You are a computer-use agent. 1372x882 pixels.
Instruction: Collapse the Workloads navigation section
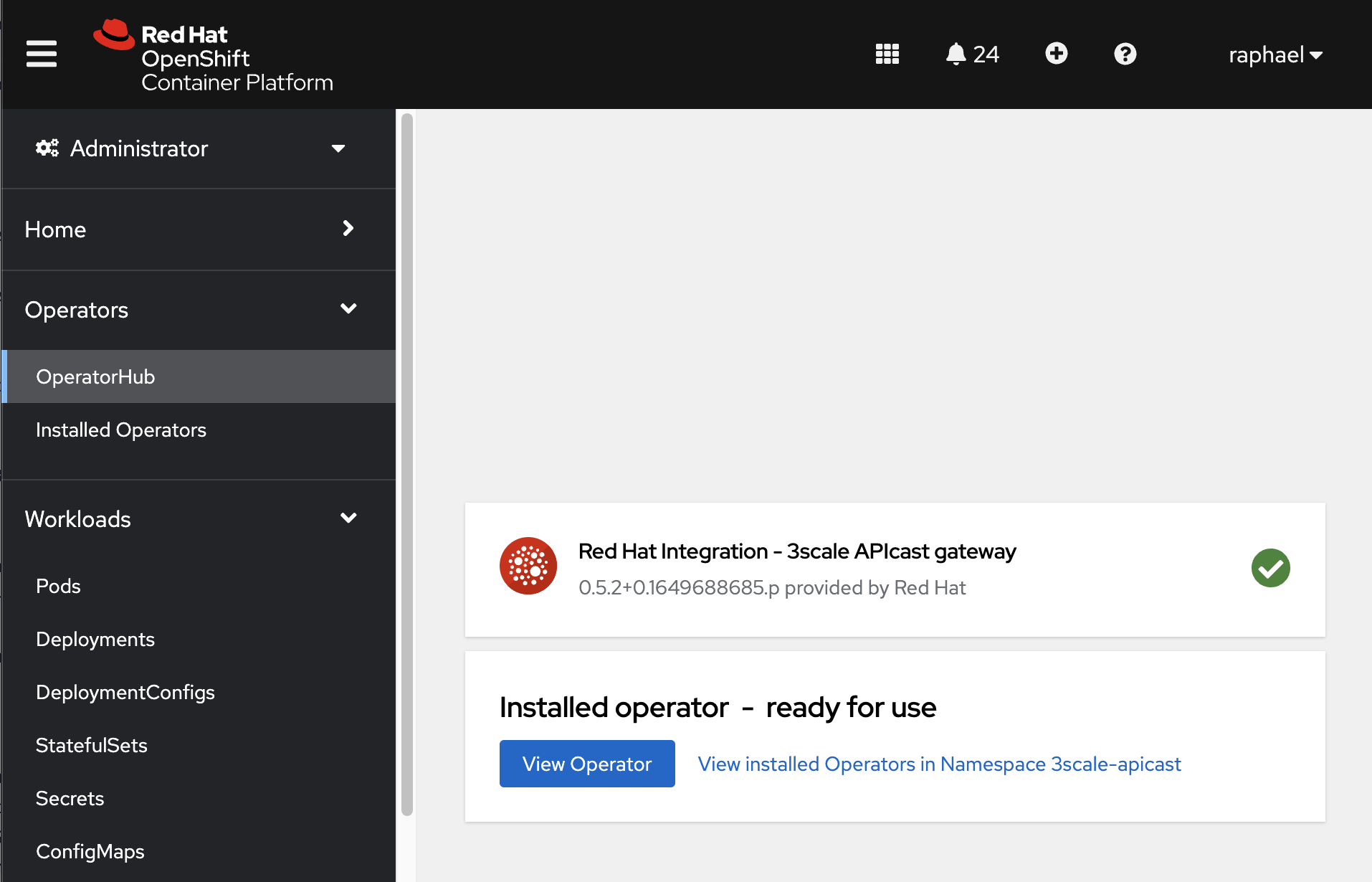[191, 519]
